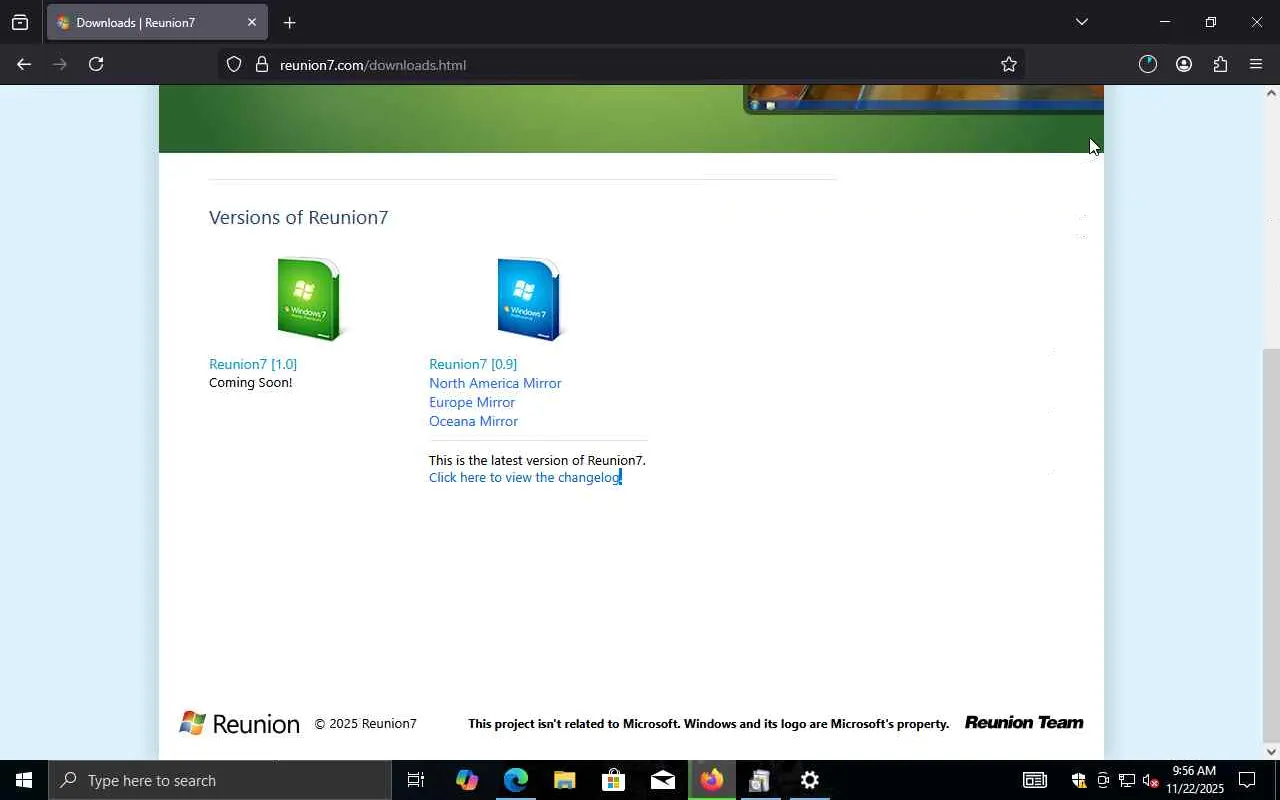Viewport: 1280px width, 800px height.
Task: Click the muted volume tray icon
Action: 1151,780
